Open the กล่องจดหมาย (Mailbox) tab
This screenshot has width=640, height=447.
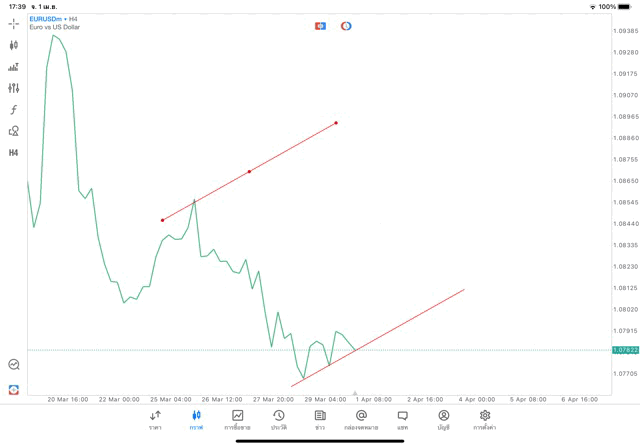point(361,420)
